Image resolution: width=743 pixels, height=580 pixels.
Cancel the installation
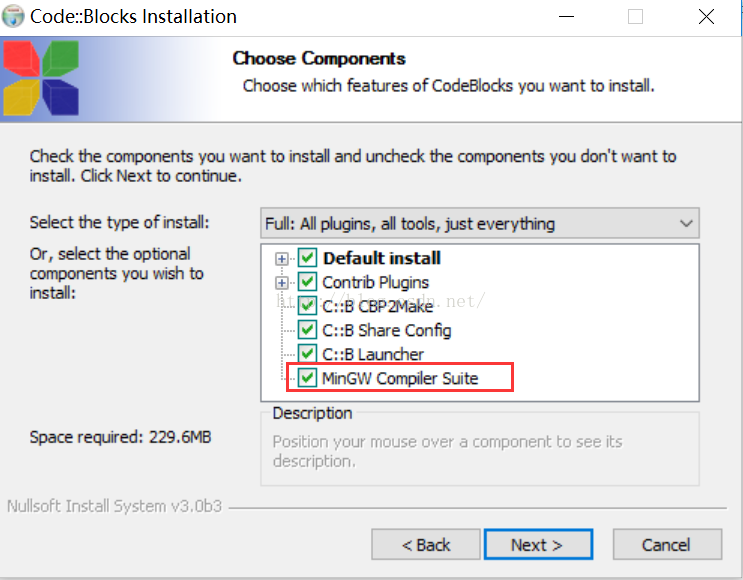click(x=667, y=544)
